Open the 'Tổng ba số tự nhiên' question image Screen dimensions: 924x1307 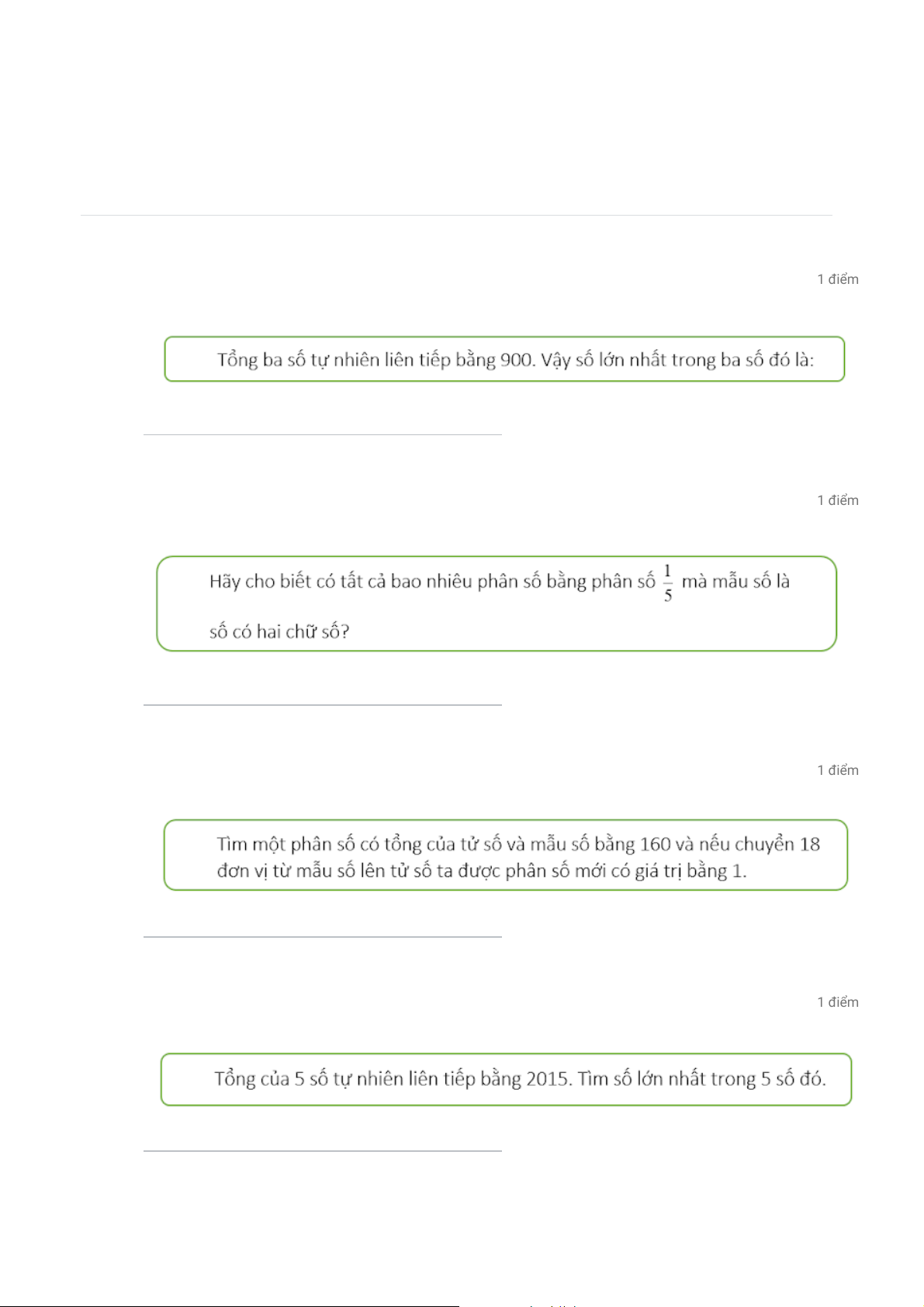(x=504, y=359)
